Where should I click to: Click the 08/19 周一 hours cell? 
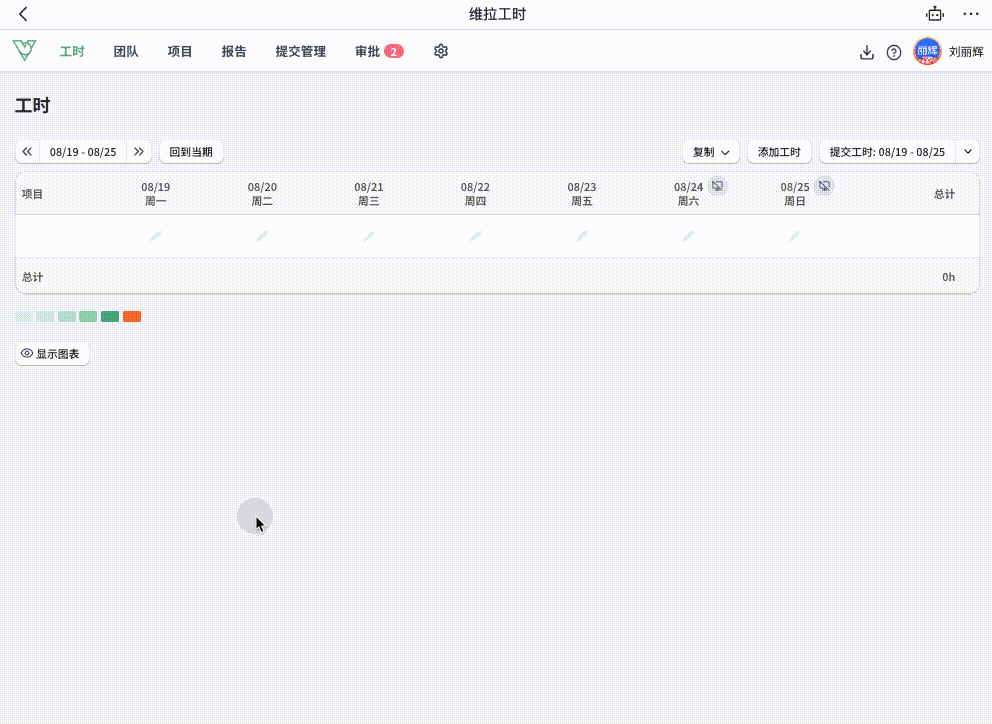pos(156,236)
